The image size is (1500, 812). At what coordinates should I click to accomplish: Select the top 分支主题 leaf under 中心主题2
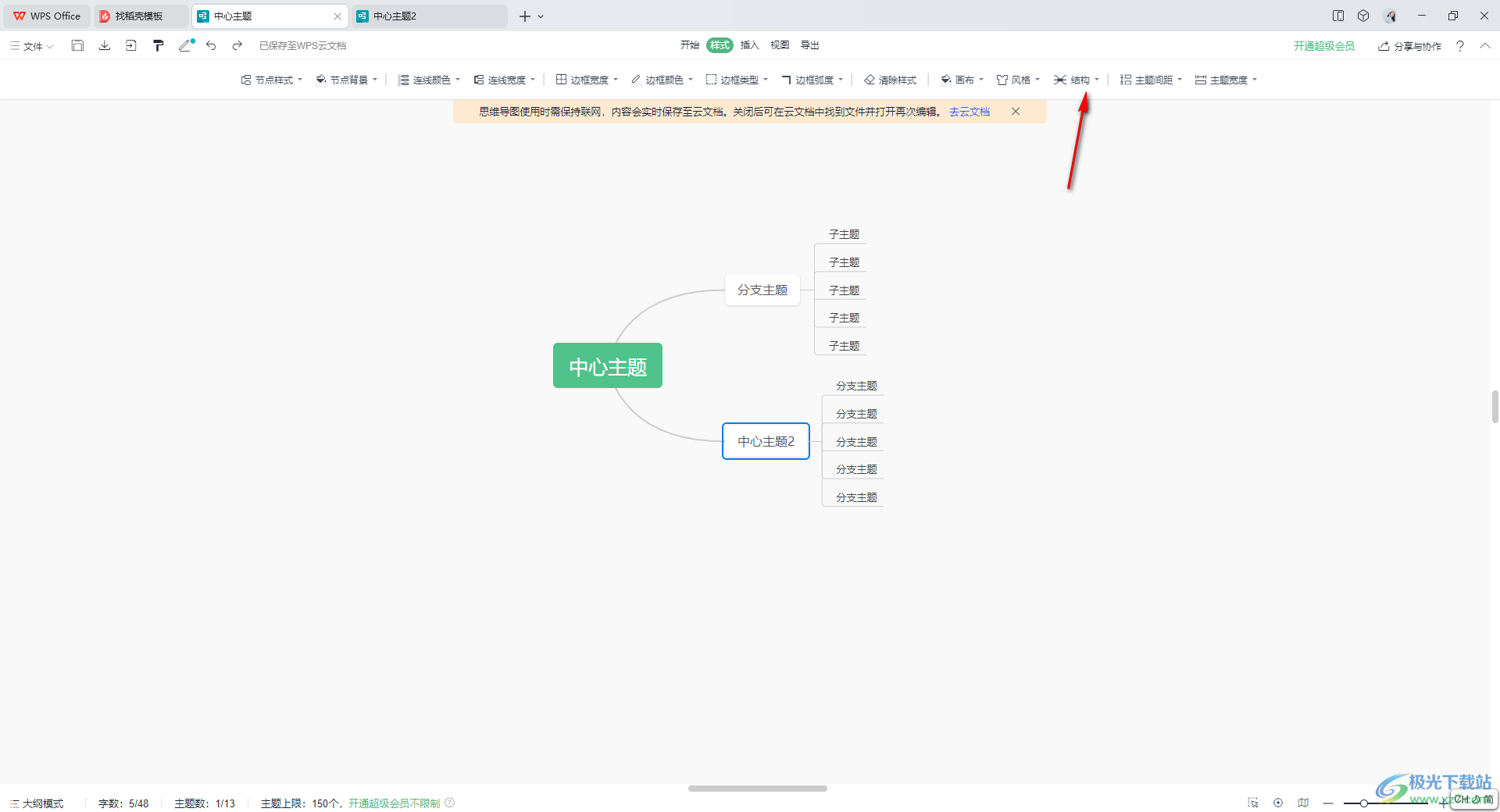[856, 386]
